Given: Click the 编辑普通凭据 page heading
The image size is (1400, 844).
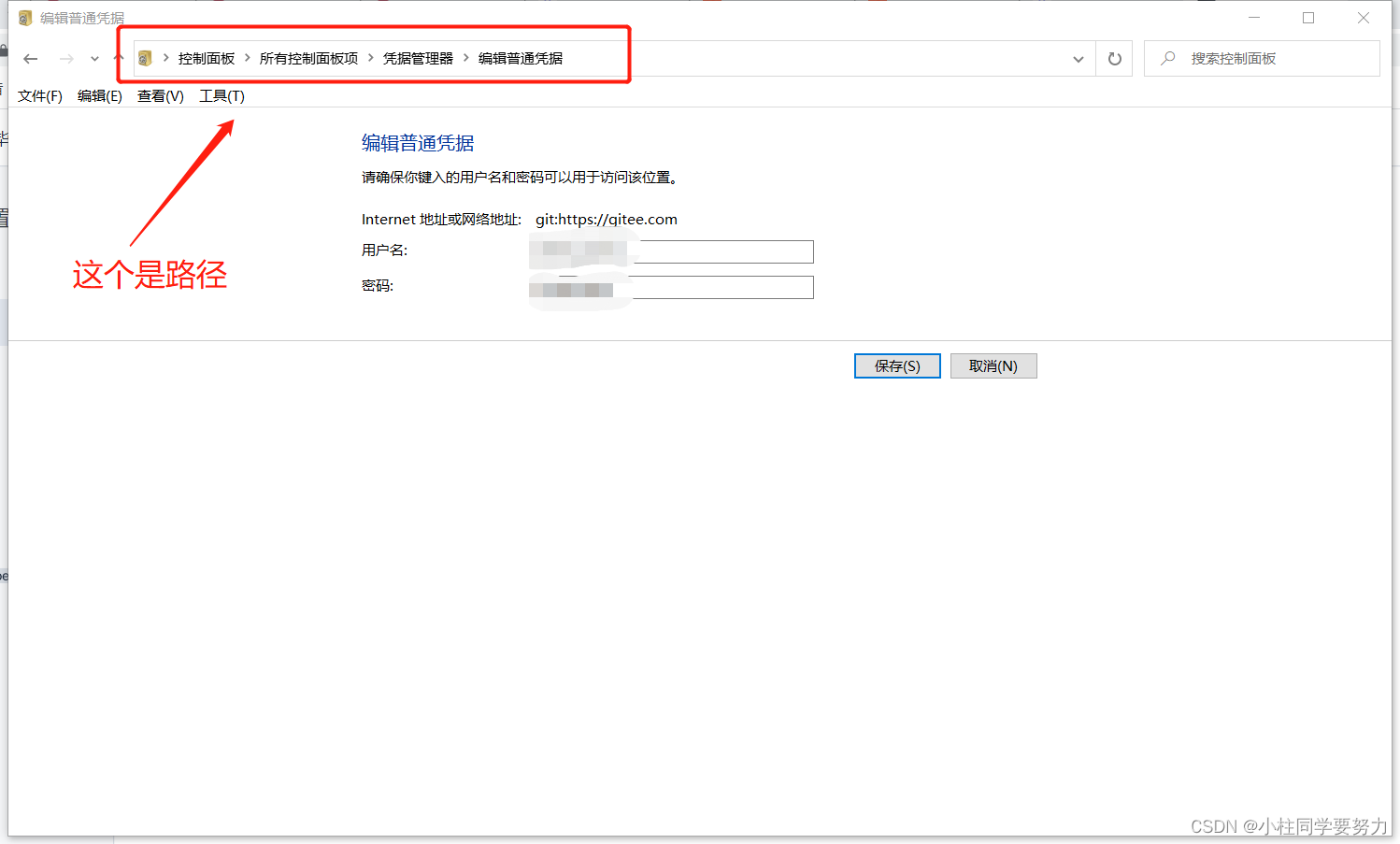Looking at the screenshot, I should pos(418,143).
